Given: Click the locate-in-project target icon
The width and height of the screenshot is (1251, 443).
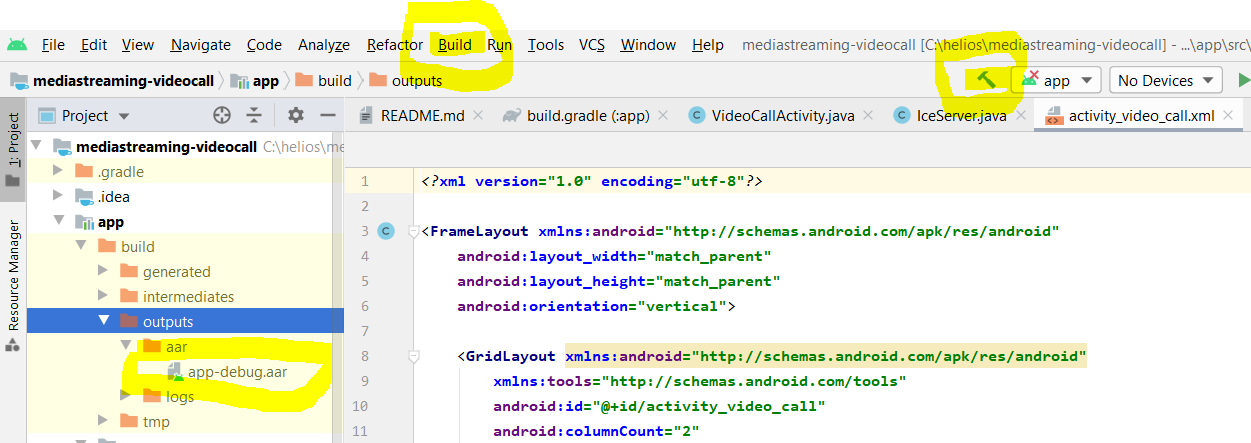Looking at the screenshot, I should tap(222, 115).
